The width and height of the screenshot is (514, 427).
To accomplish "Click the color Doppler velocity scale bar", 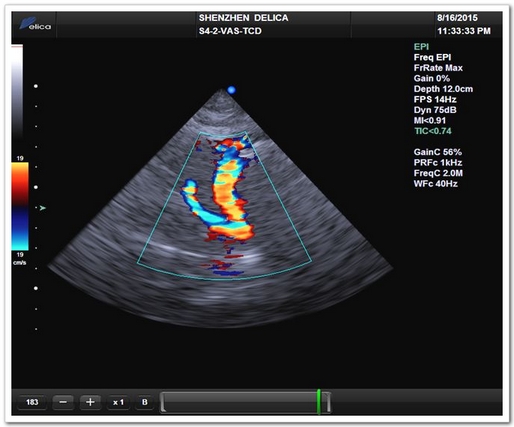I will [x=20, y=206].
